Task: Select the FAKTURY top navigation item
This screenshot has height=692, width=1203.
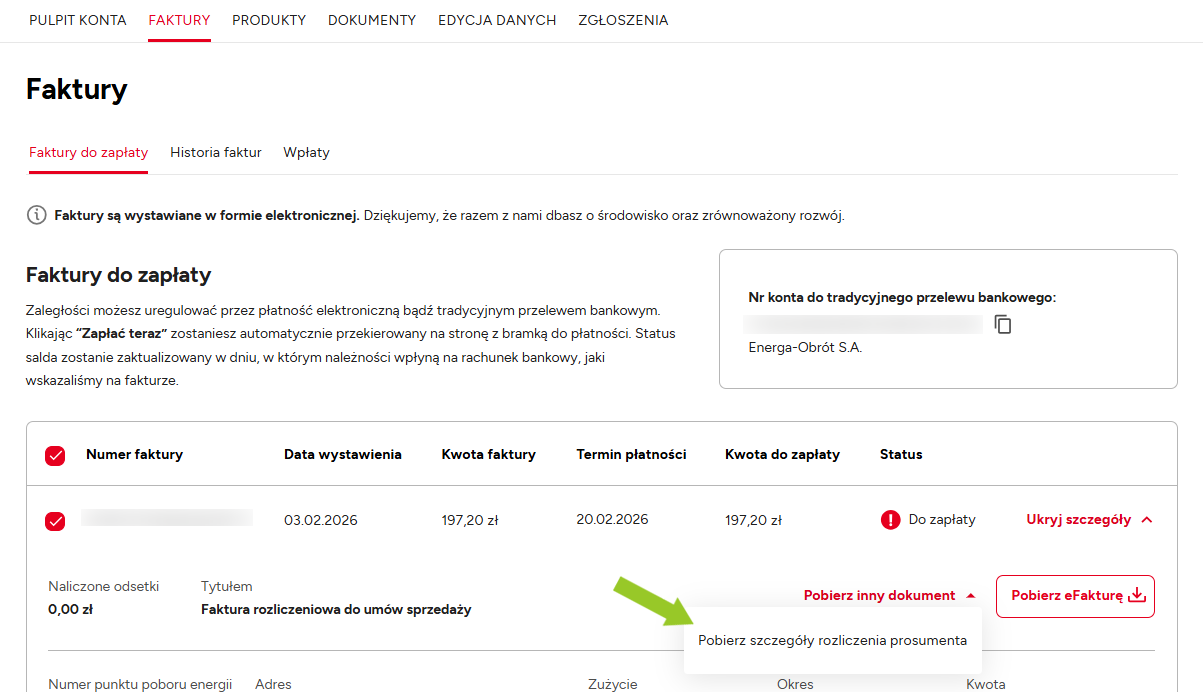Action: click(x=179, y=20)
